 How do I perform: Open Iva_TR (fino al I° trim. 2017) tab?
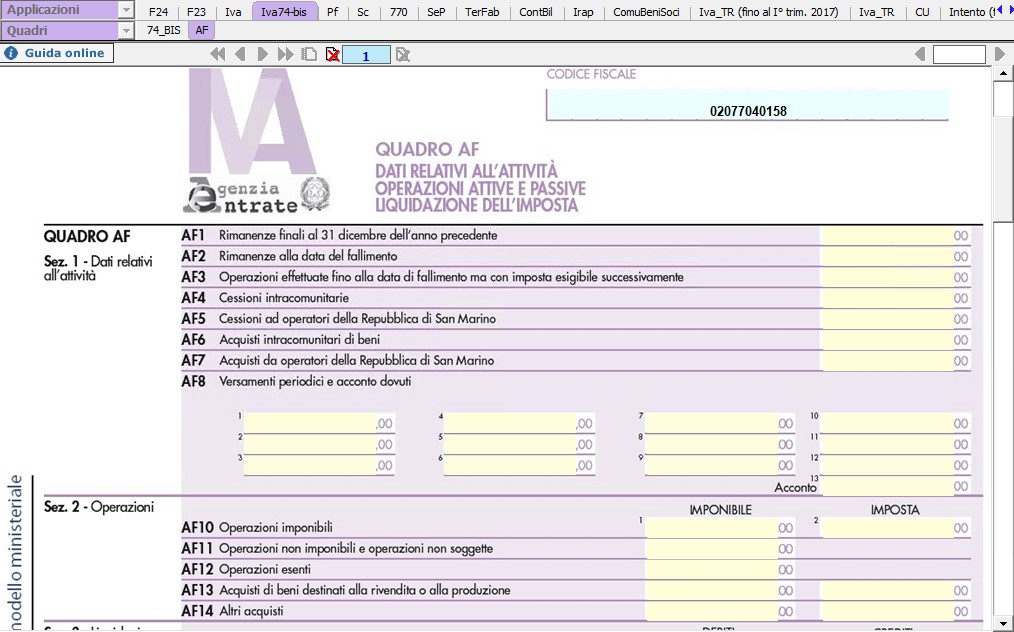[769, 12]
